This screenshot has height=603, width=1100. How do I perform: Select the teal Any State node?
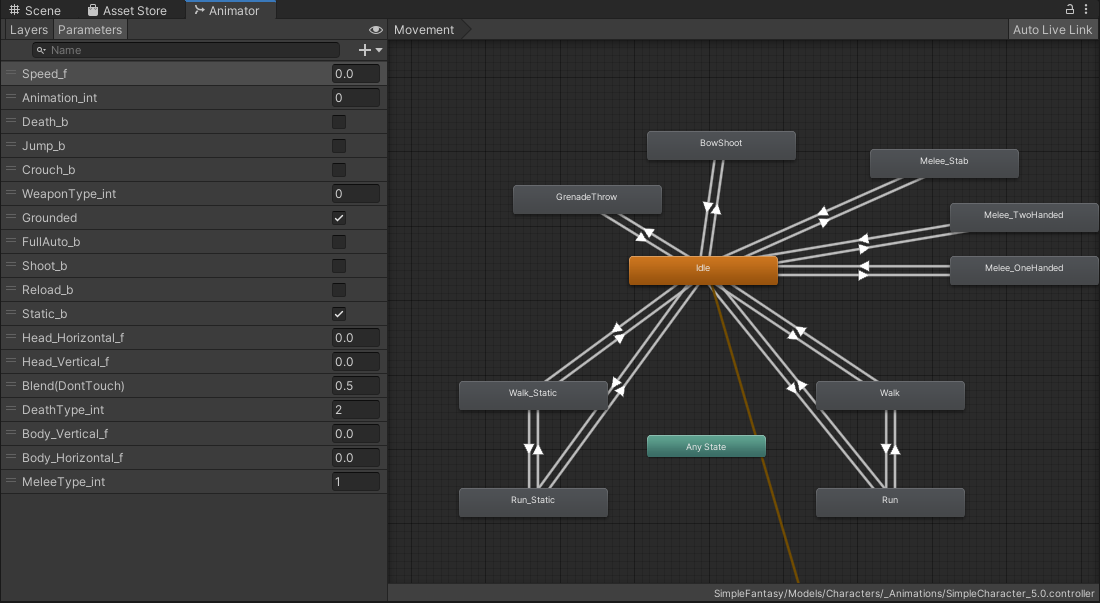coord(706,447)
